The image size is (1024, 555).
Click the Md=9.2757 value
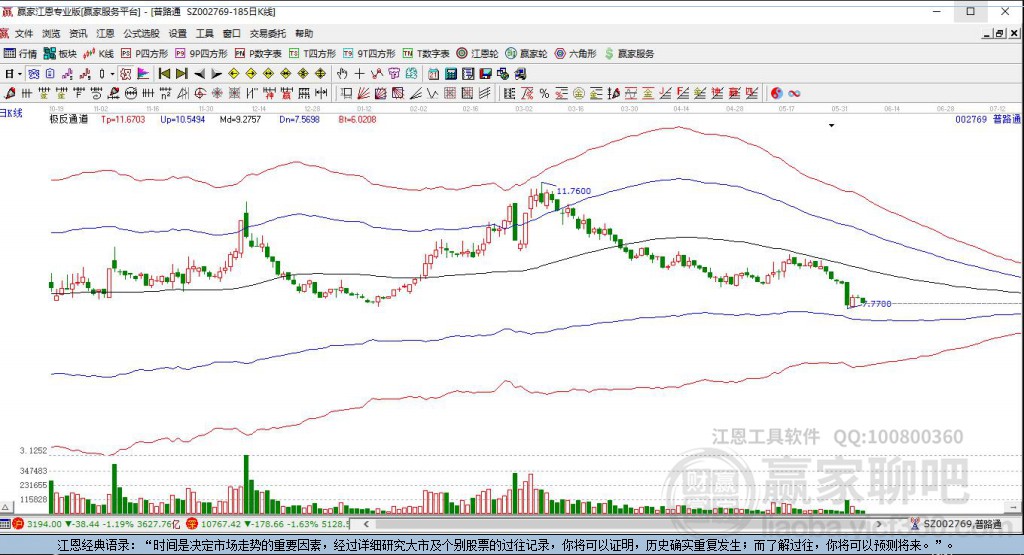tap(240, 119)
